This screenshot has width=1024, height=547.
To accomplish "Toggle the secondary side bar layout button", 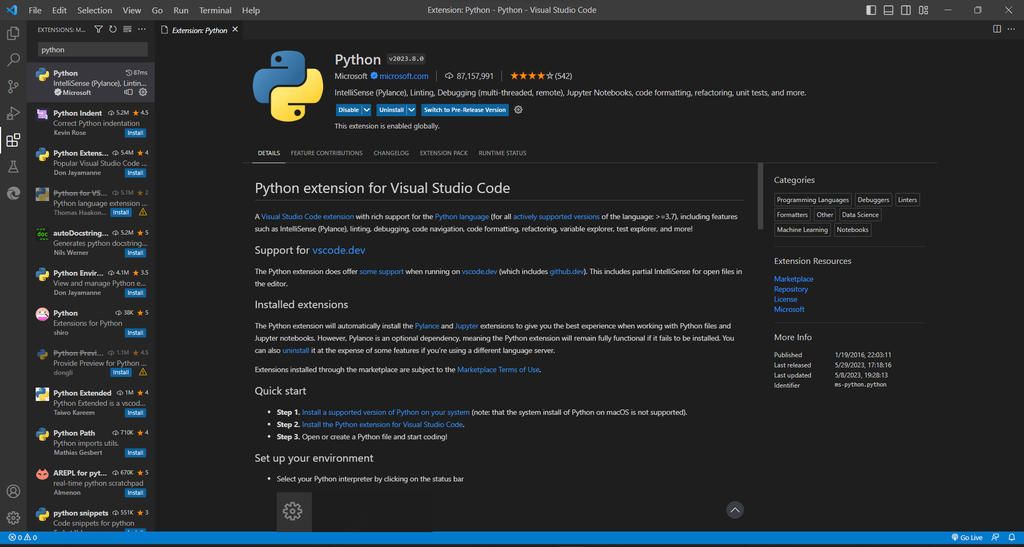I will click(x=906, y=10).
